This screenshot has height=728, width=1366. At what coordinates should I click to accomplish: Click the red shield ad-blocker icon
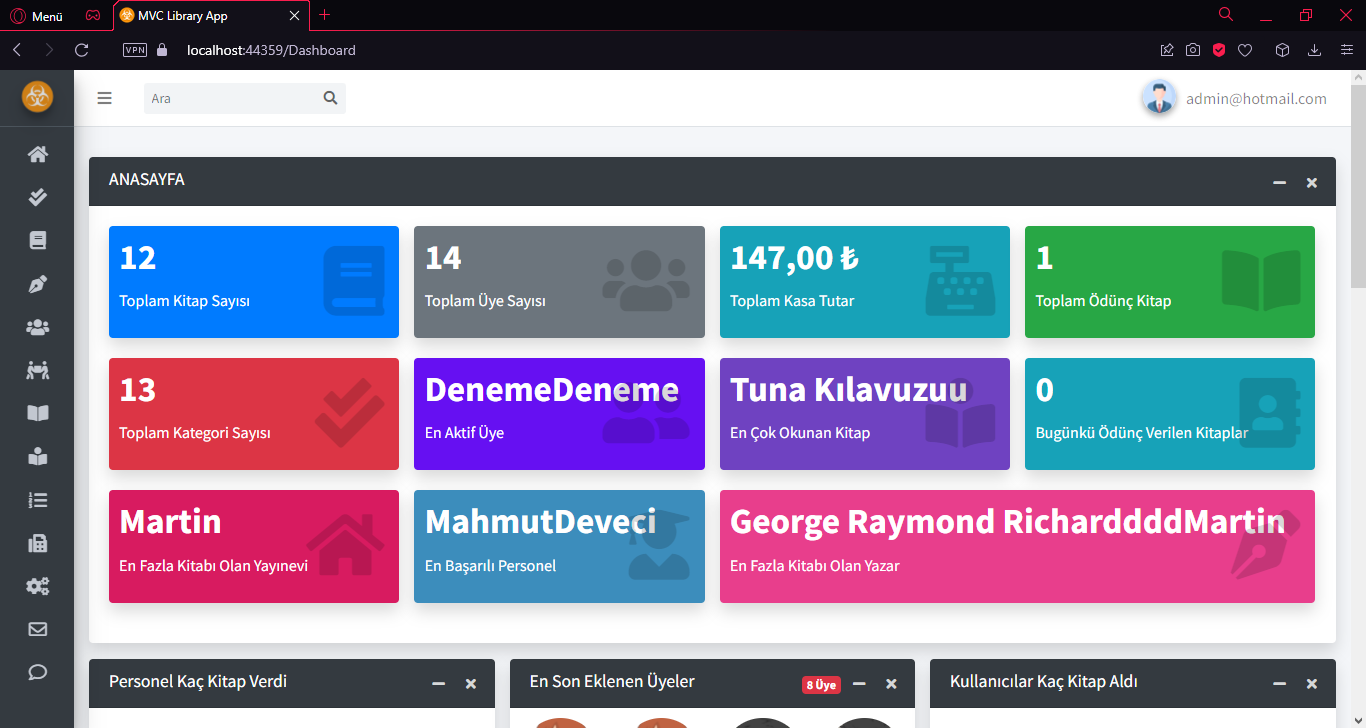[x=1219, y=50]
